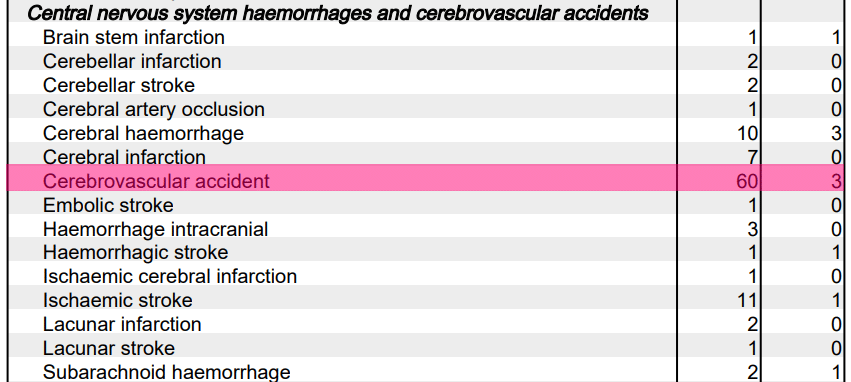This screenshot has height=382, width=851.
Task: Select the Subarachnoid haemorrhage text
Action: pyautogui.click(x=167, y=372)
